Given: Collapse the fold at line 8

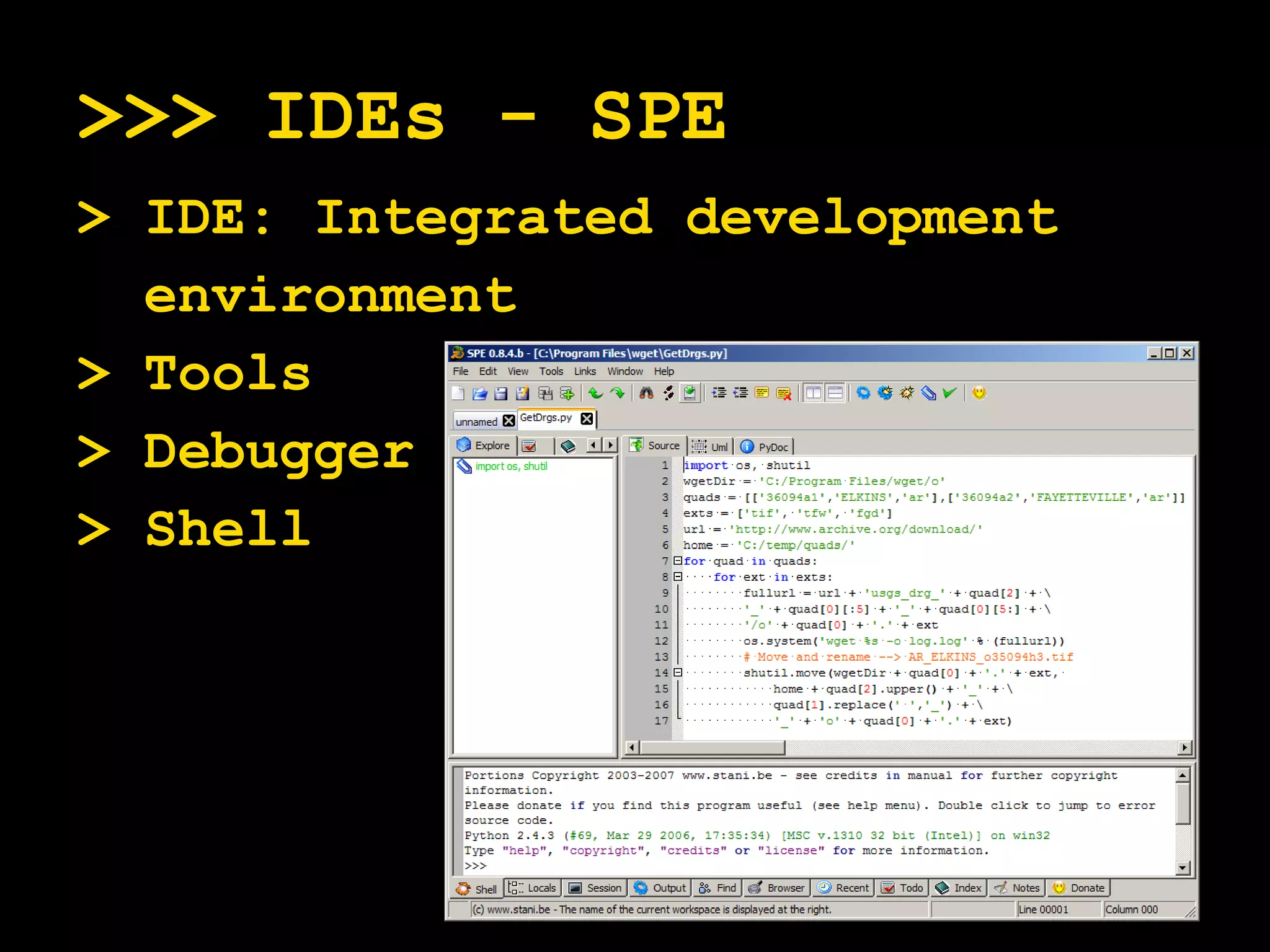Looking at the screenshot, I should pos(678,577).
